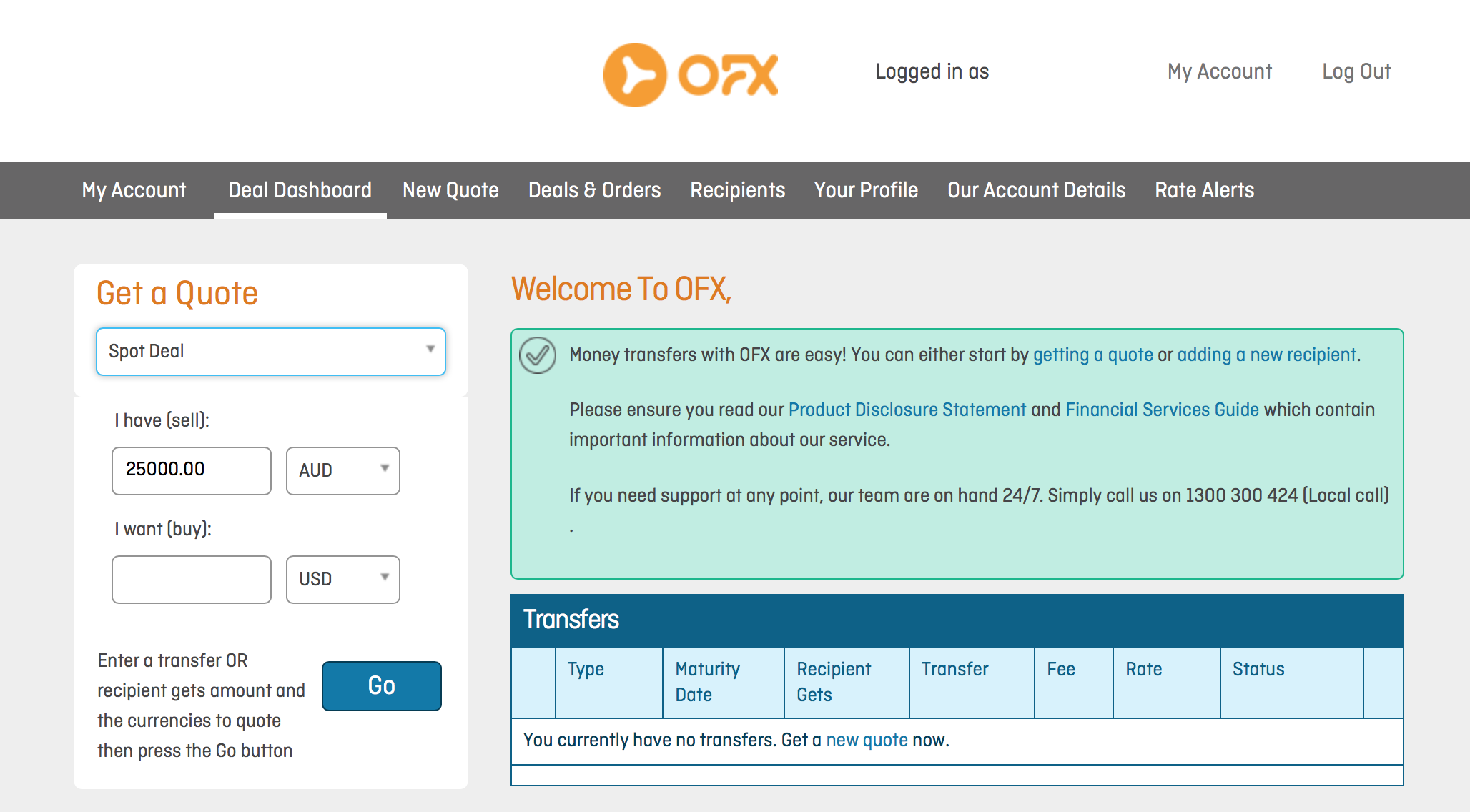Click the 'new quote' link in Transfers
1470x812 pixels.
[867, 740]
